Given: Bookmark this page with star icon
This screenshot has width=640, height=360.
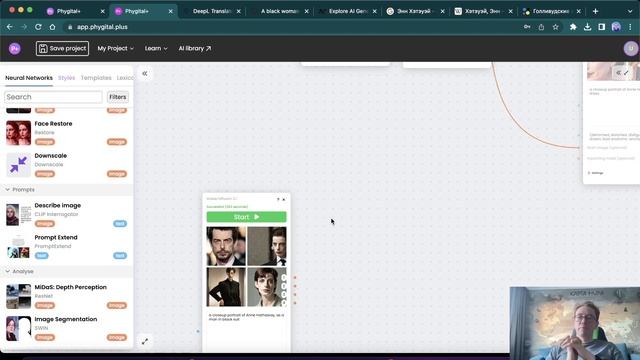Looking at the screenshot, I should [x=556, y=27].
